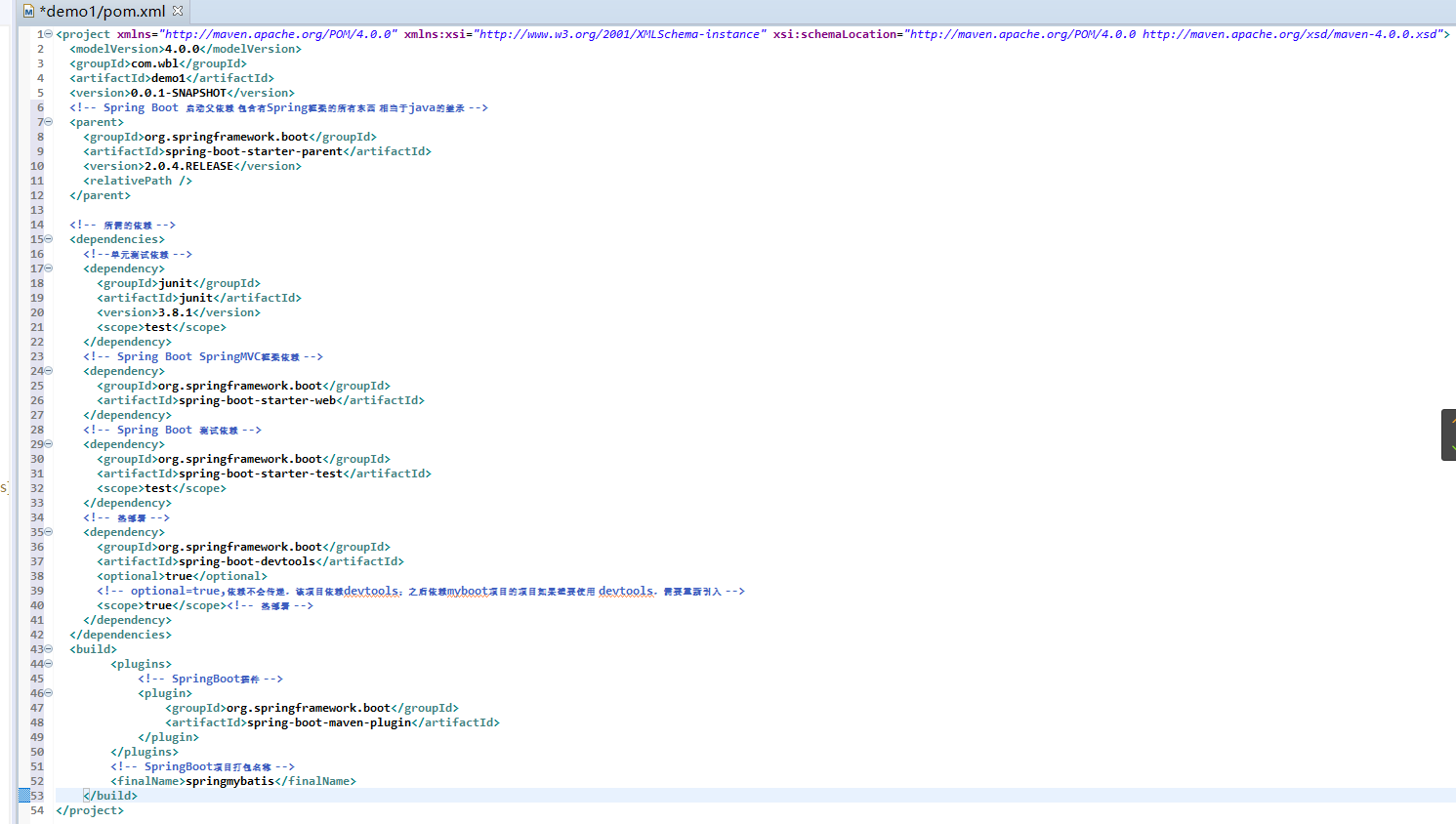Click the closing project tag on line 54
Screen dimensions: 1456x824
tap(90, 810)
